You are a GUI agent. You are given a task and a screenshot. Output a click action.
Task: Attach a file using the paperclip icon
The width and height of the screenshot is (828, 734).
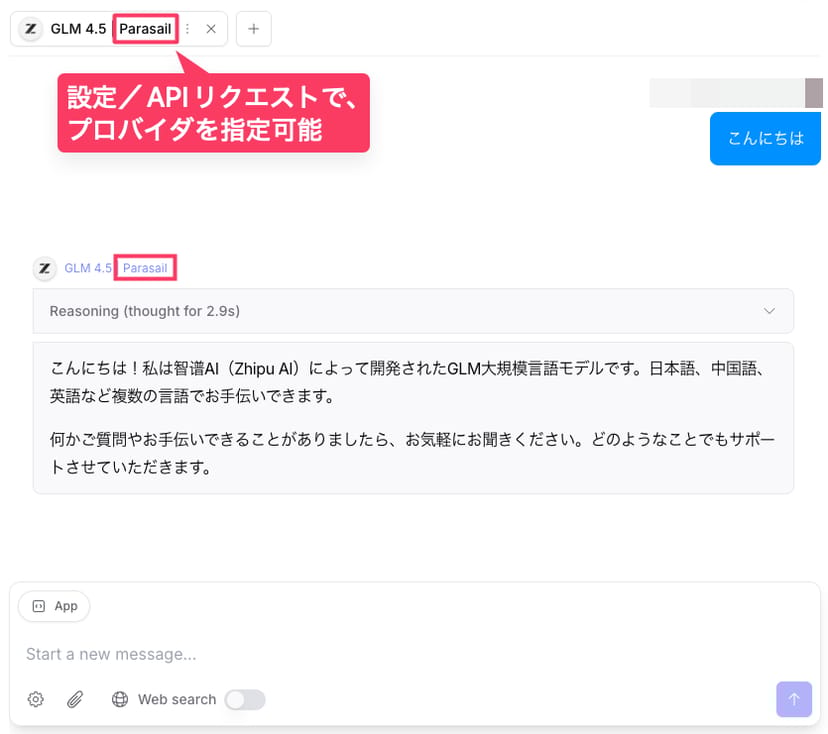[75, 700]
